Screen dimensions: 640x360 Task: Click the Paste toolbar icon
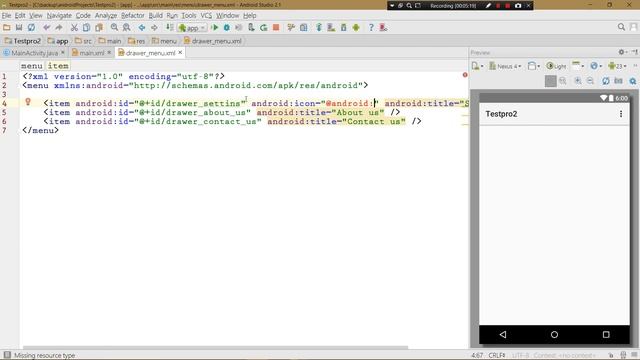(99, 27)
